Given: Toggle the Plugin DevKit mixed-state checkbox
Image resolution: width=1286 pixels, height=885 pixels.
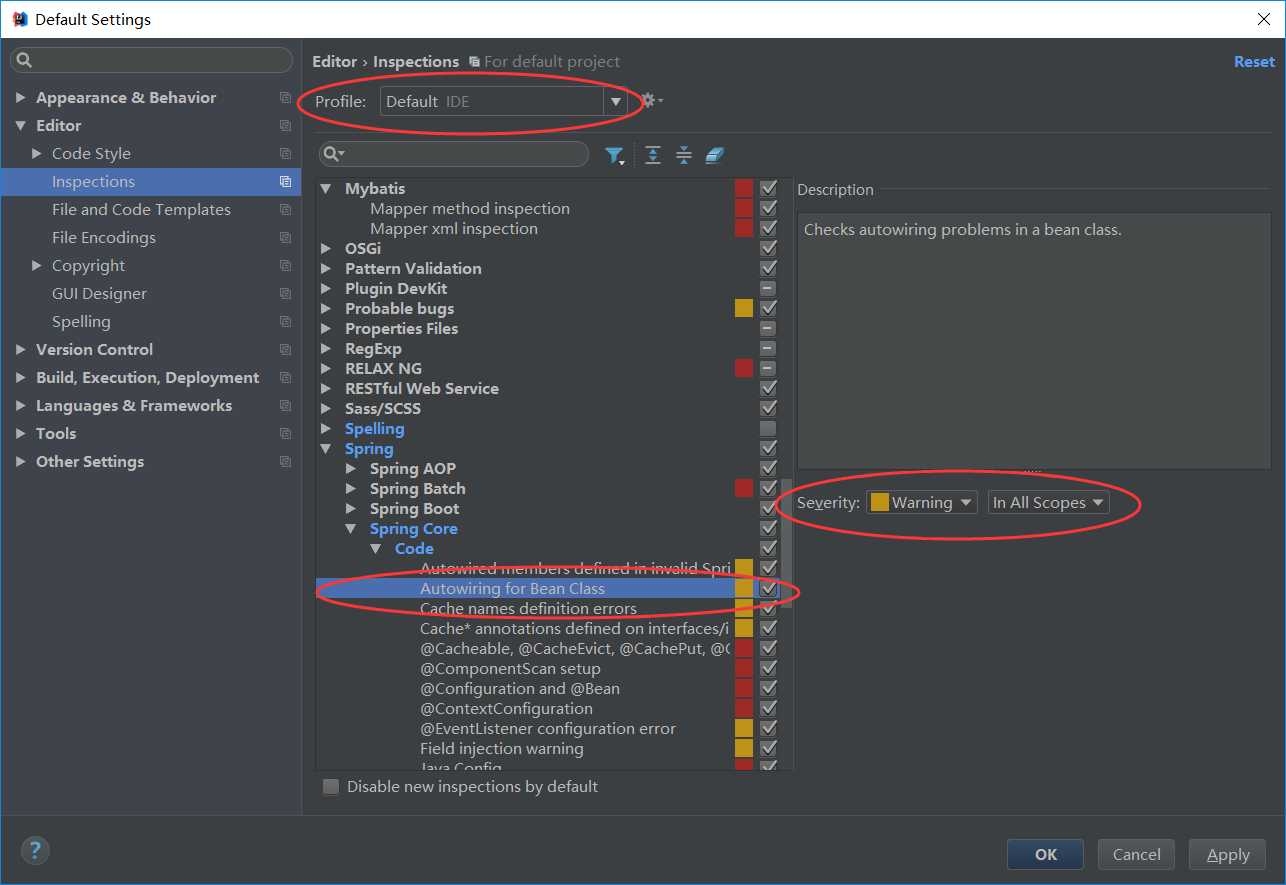Looking at the screenshot, I should 768,288.
